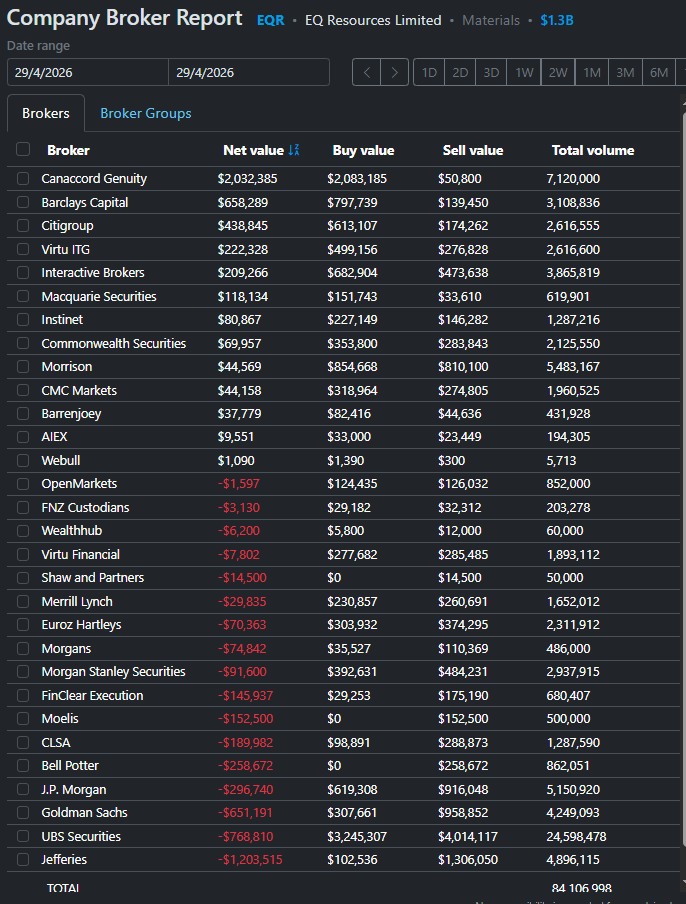
Task: Click the Net value sort icon
Action: pyautogui.click(x=294, y=150)
